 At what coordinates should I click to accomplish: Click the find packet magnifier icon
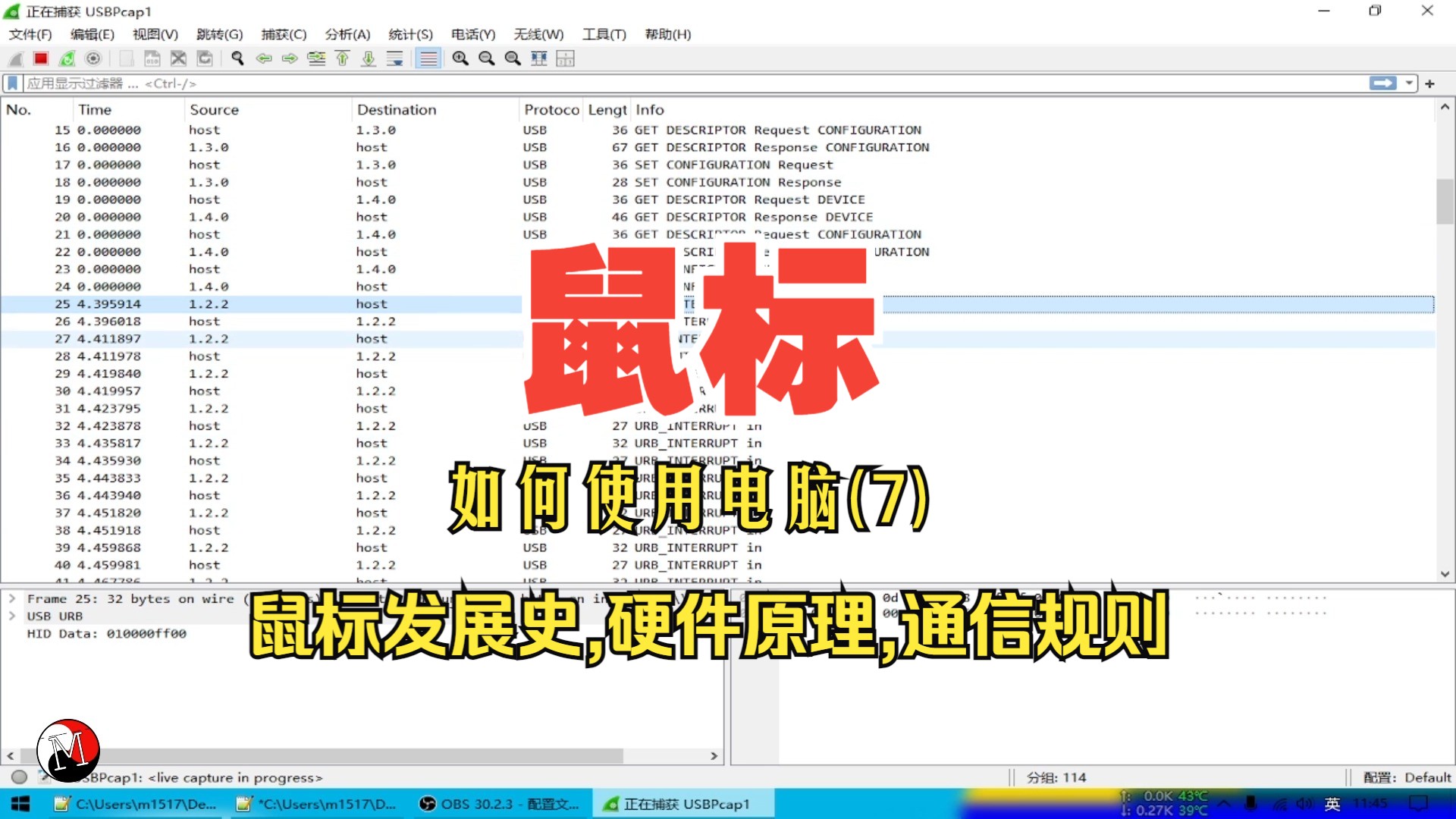[x=237, y=58]
